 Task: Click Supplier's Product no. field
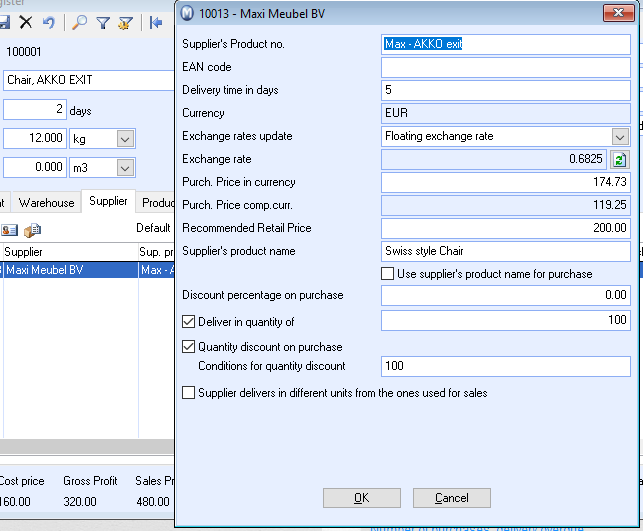pyautogui.click(x=506, y=44)
